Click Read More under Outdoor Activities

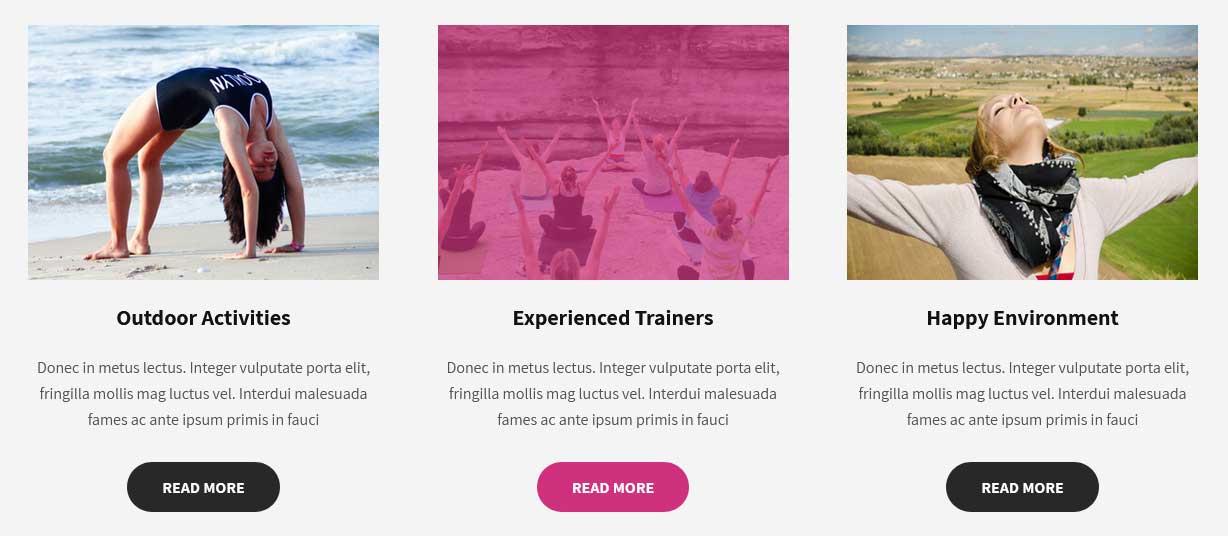click(203, 487)
